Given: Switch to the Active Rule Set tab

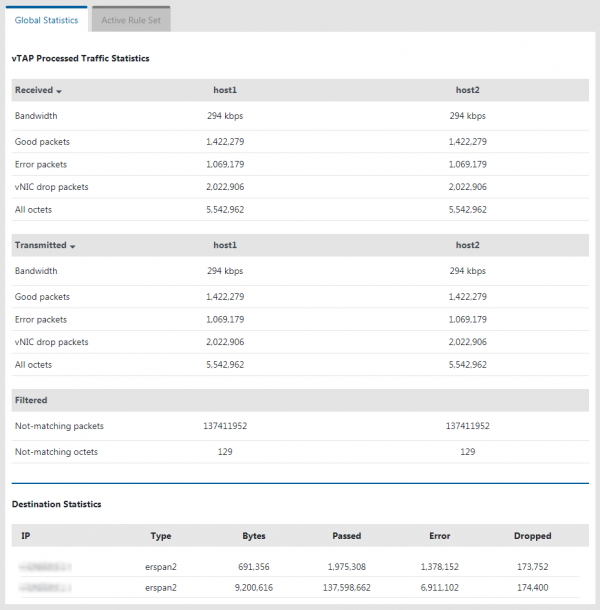Looking at the screenshot, I should coord(130,20).
